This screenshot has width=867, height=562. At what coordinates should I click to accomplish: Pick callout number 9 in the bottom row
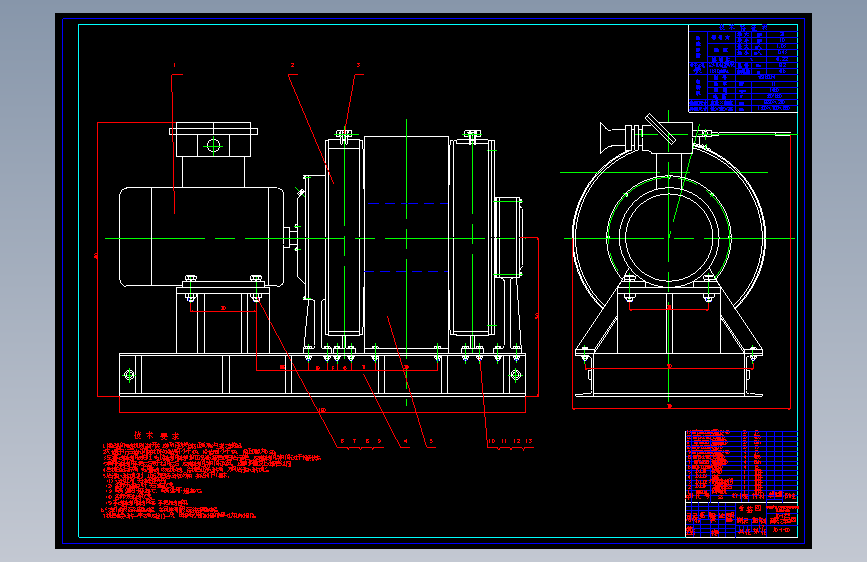(x=379, y=441)
